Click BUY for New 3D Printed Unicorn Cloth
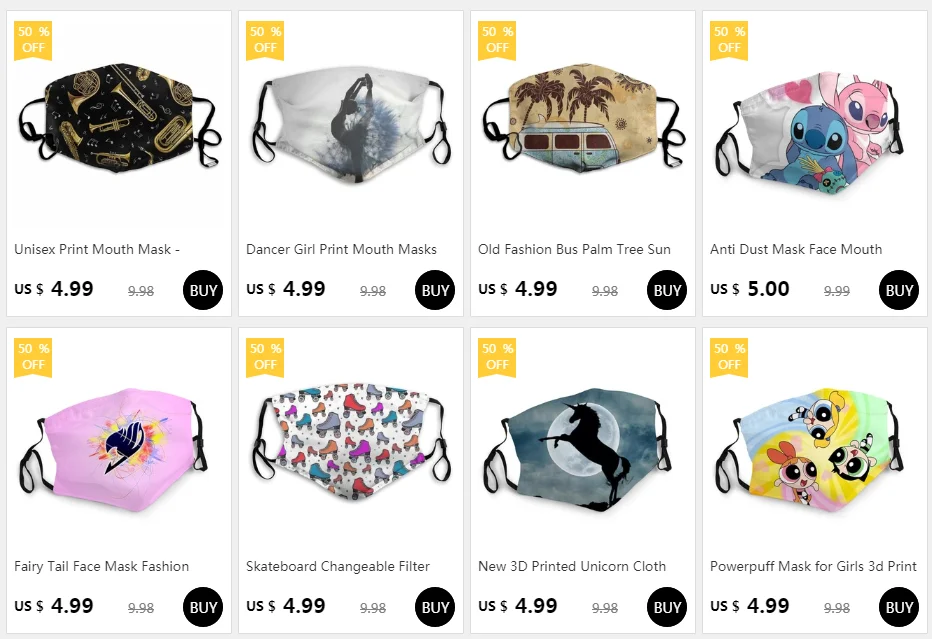The height and width of the screenshot is (639, 932). click(666, 607)
